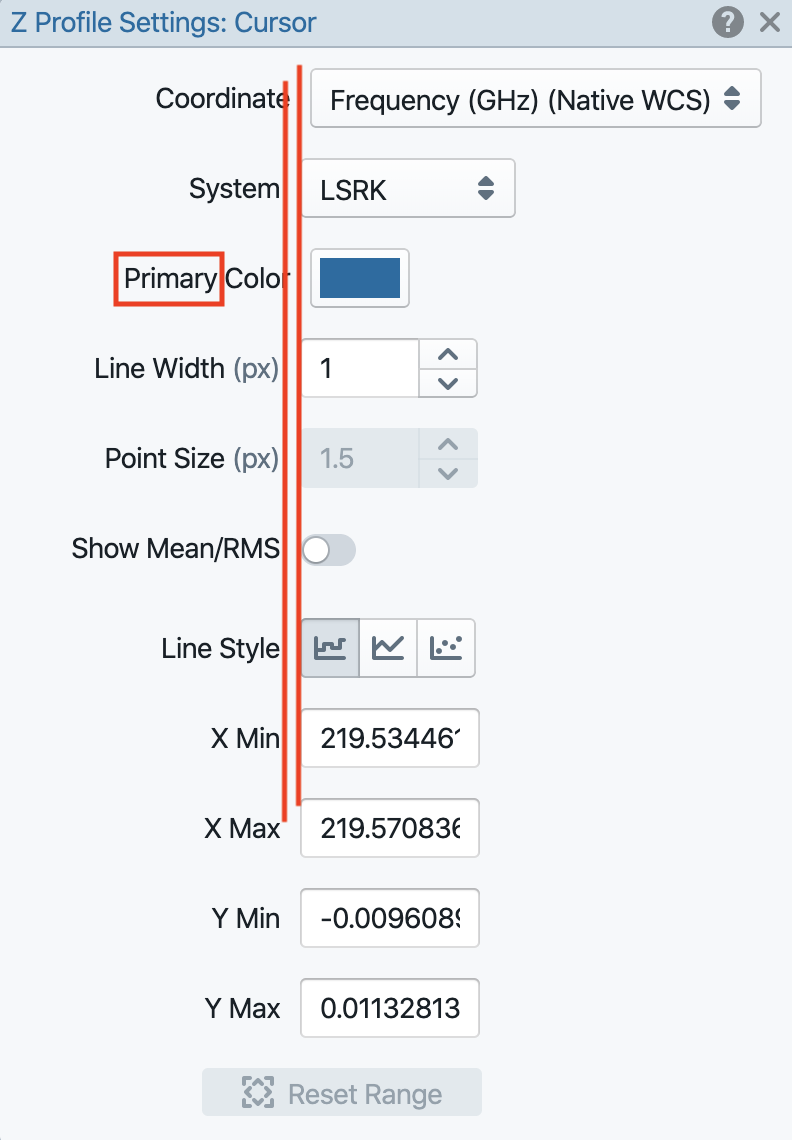Select the points line style icon

point(445,647)
